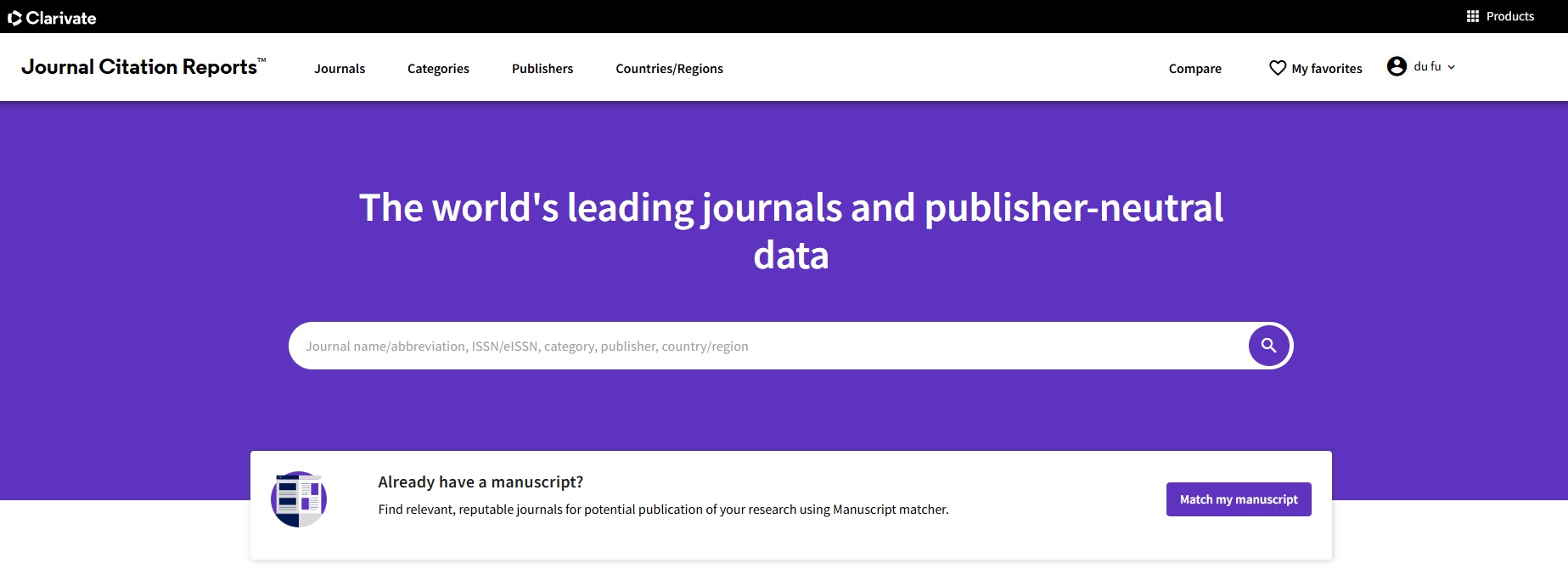This screenshot has height=569, width=1568.
Task: Click the user account avatar icon
Action: [1397, 66]
